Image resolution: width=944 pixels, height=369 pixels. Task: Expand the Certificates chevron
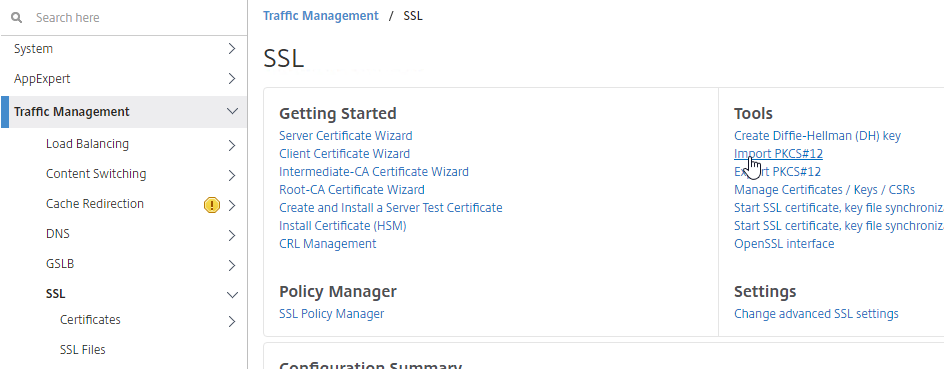232,321
